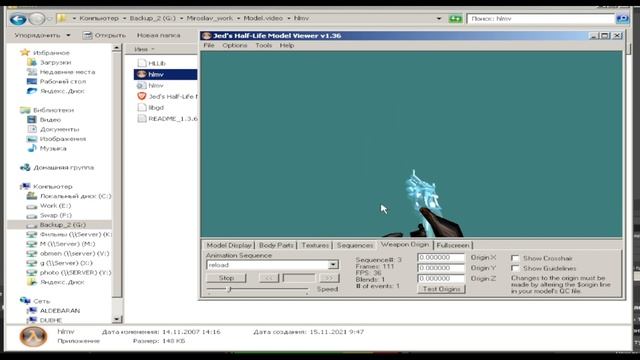Viewport: 640px width, 360px height.
Task: Click the Explorer back arrow button
Action: pyautogui.click(x=18, y=19)
